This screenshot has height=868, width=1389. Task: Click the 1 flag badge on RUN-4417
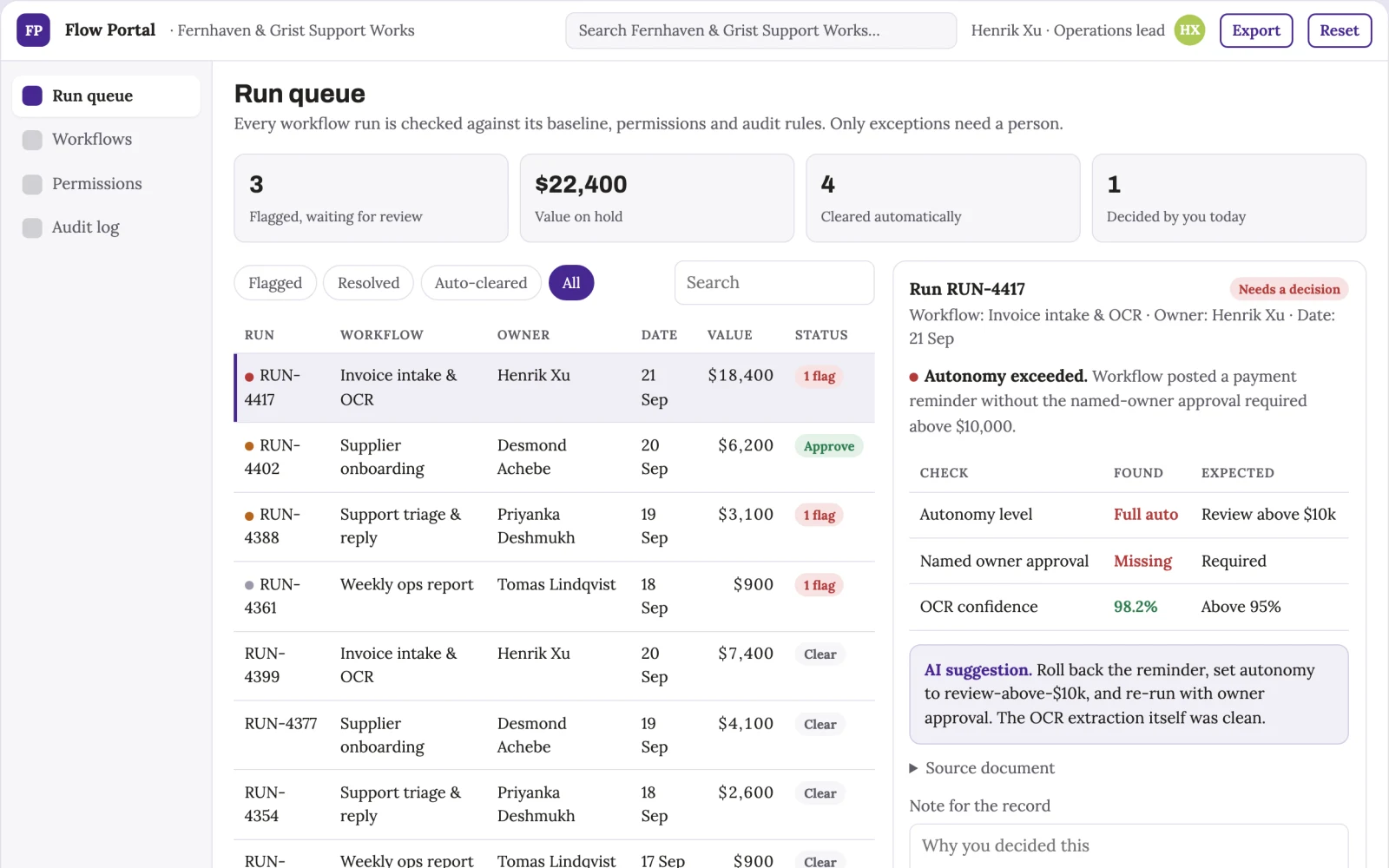click(820, 377)
